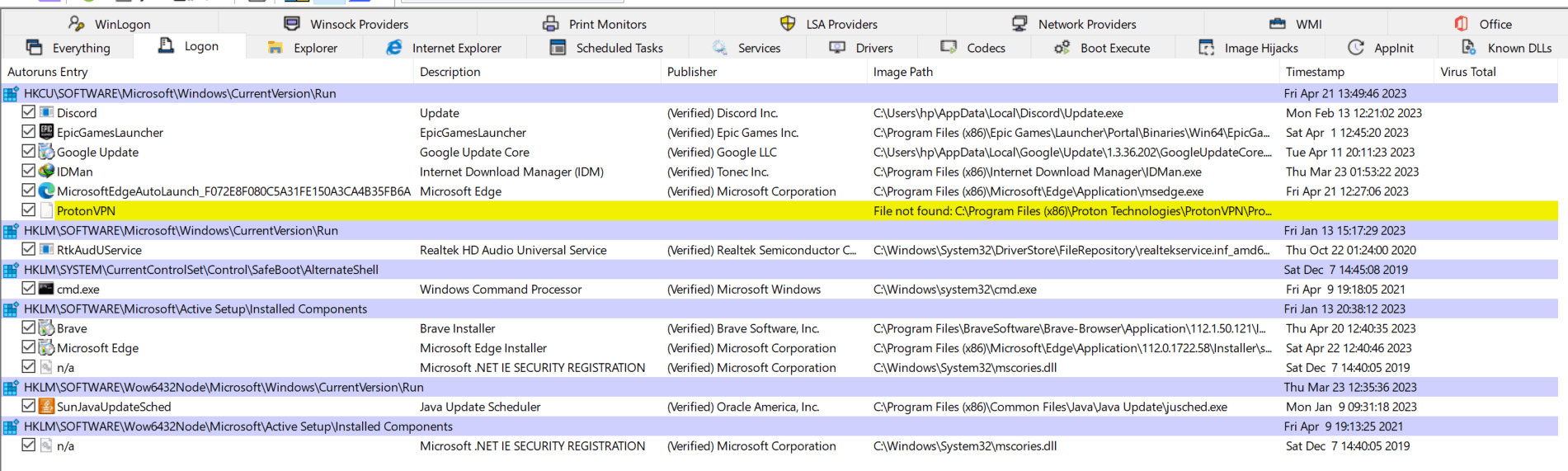Uncheck the IDMan startup entry
The height and width of the screenshot is (471, 1568).
(29, 171)
